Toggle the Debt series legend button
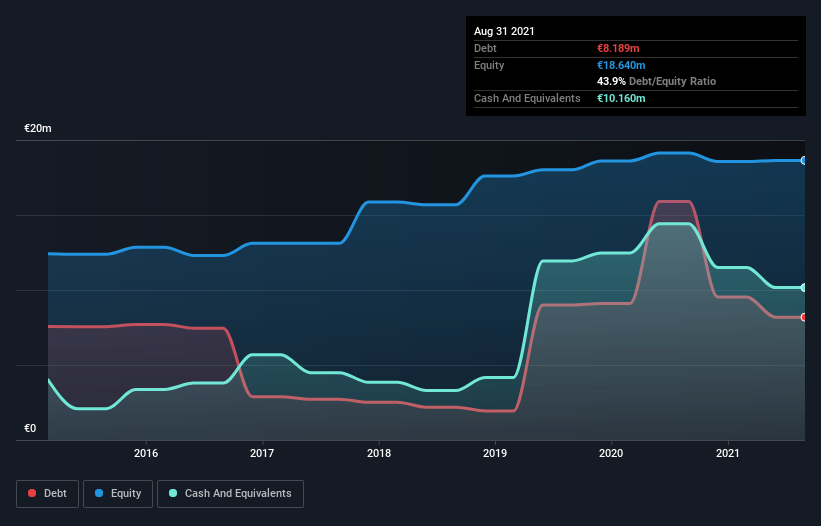The width and height of the screenshot is (821, 526). (x=47, y=494)
